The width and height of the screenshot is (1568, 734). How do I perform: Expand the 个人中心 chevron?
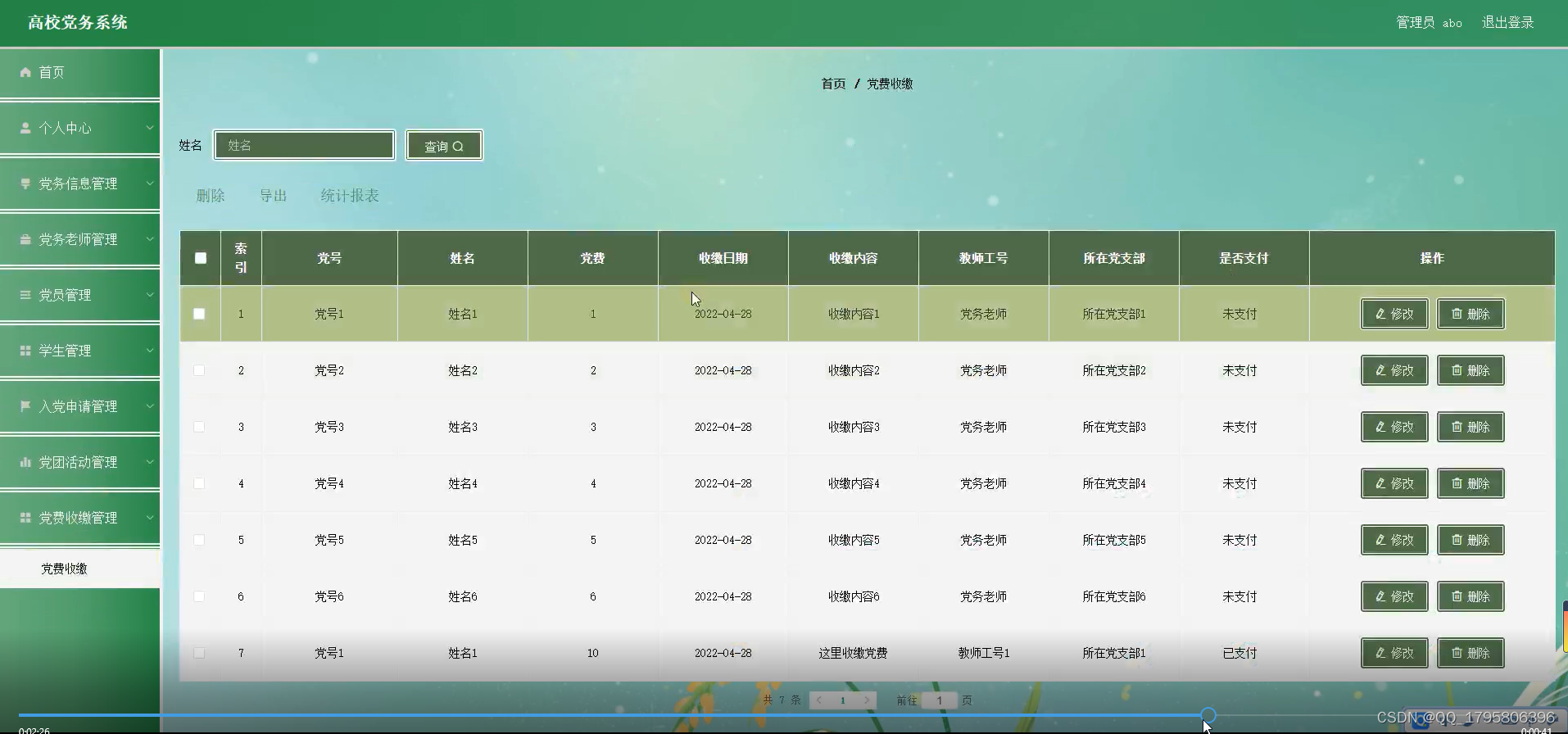coord(150,128)
